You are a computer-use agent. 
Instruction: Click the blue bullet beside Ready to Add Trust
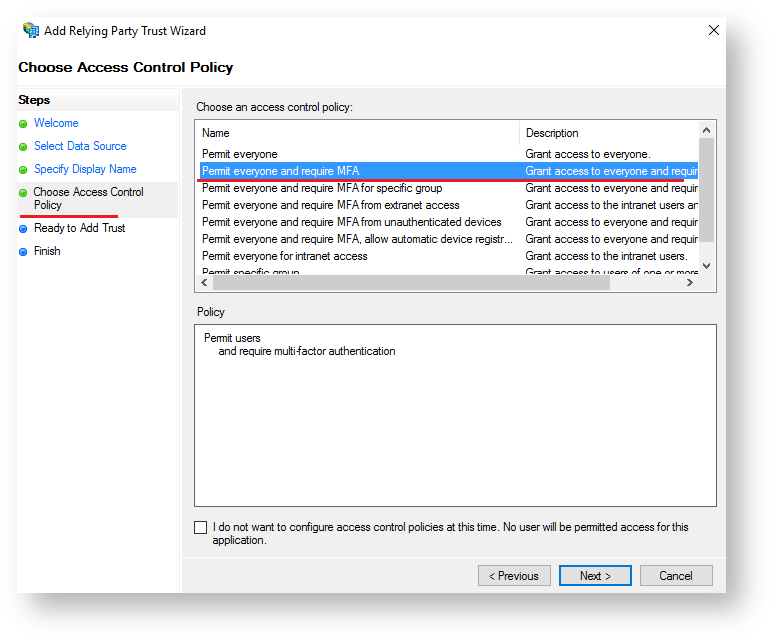(23, 229)
